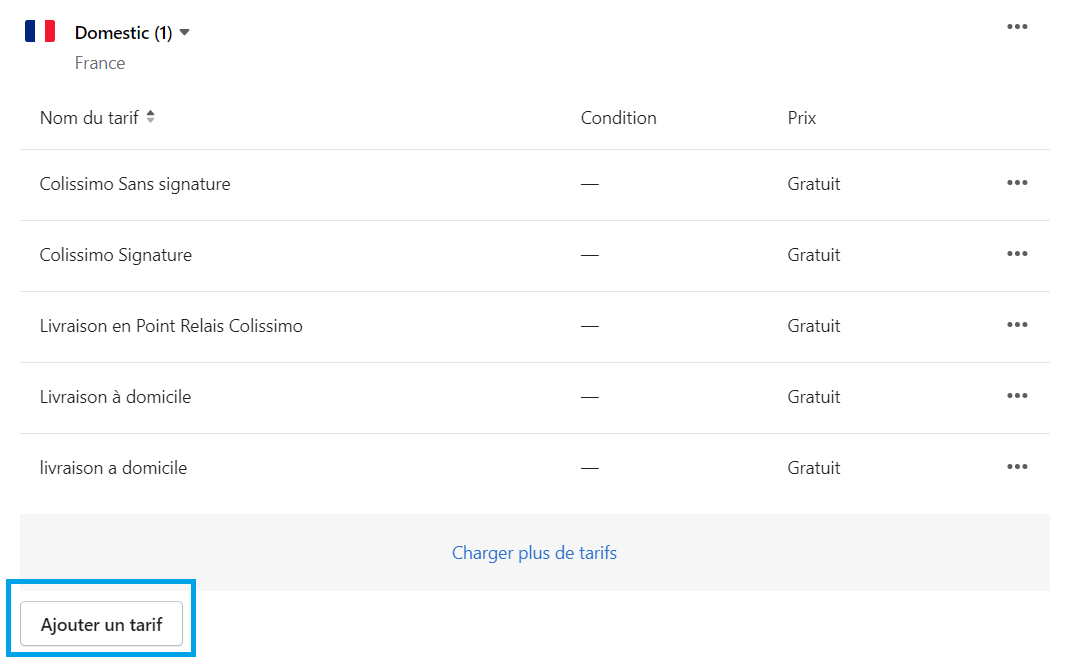The height and width of the screenshot is (662, 1066).
Task: Open three-dot menu for Colissimo Sans signature
Action: [1017, 183]
